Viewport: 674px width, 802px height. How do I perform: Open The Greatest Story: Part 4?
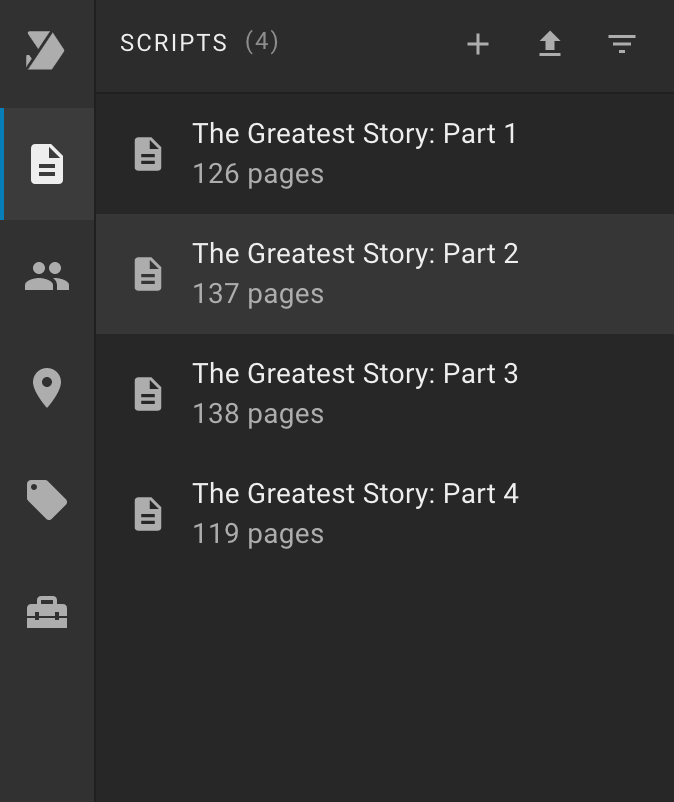(385, 514)
